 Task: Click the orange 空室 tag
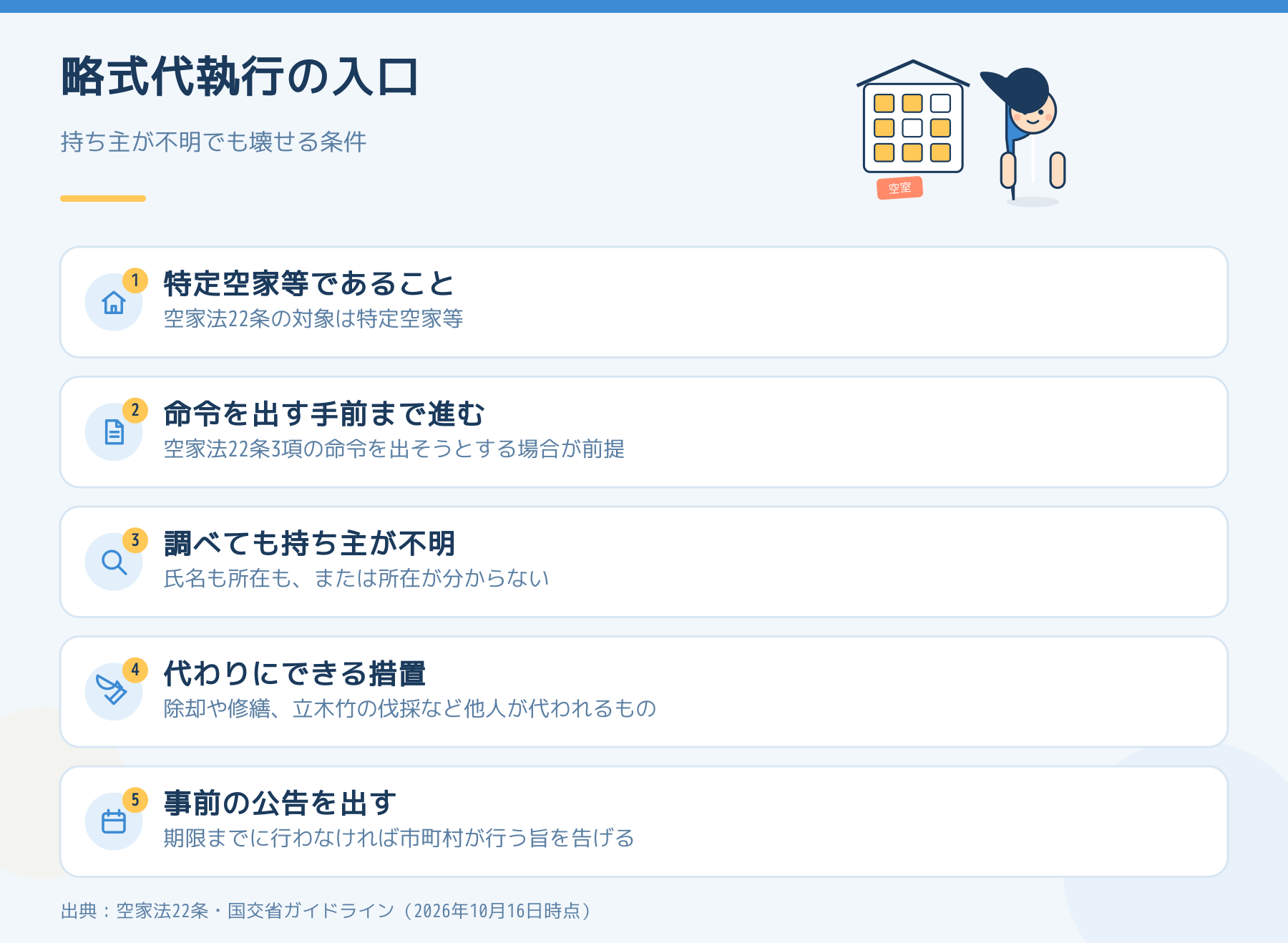tap(900, 188)
